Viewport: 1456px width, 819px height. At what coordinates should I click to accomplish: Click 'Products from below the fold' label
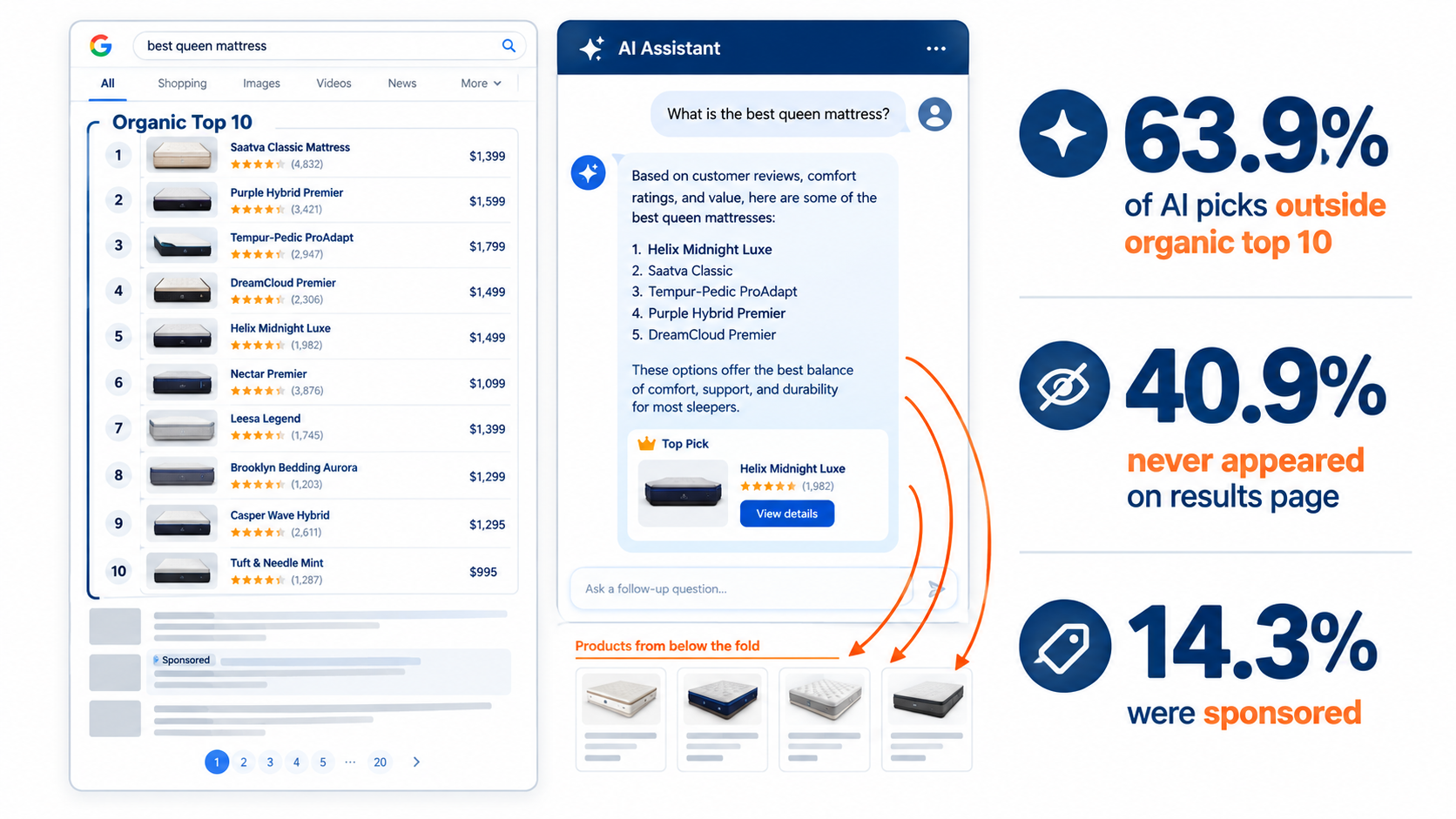[667, 646]
